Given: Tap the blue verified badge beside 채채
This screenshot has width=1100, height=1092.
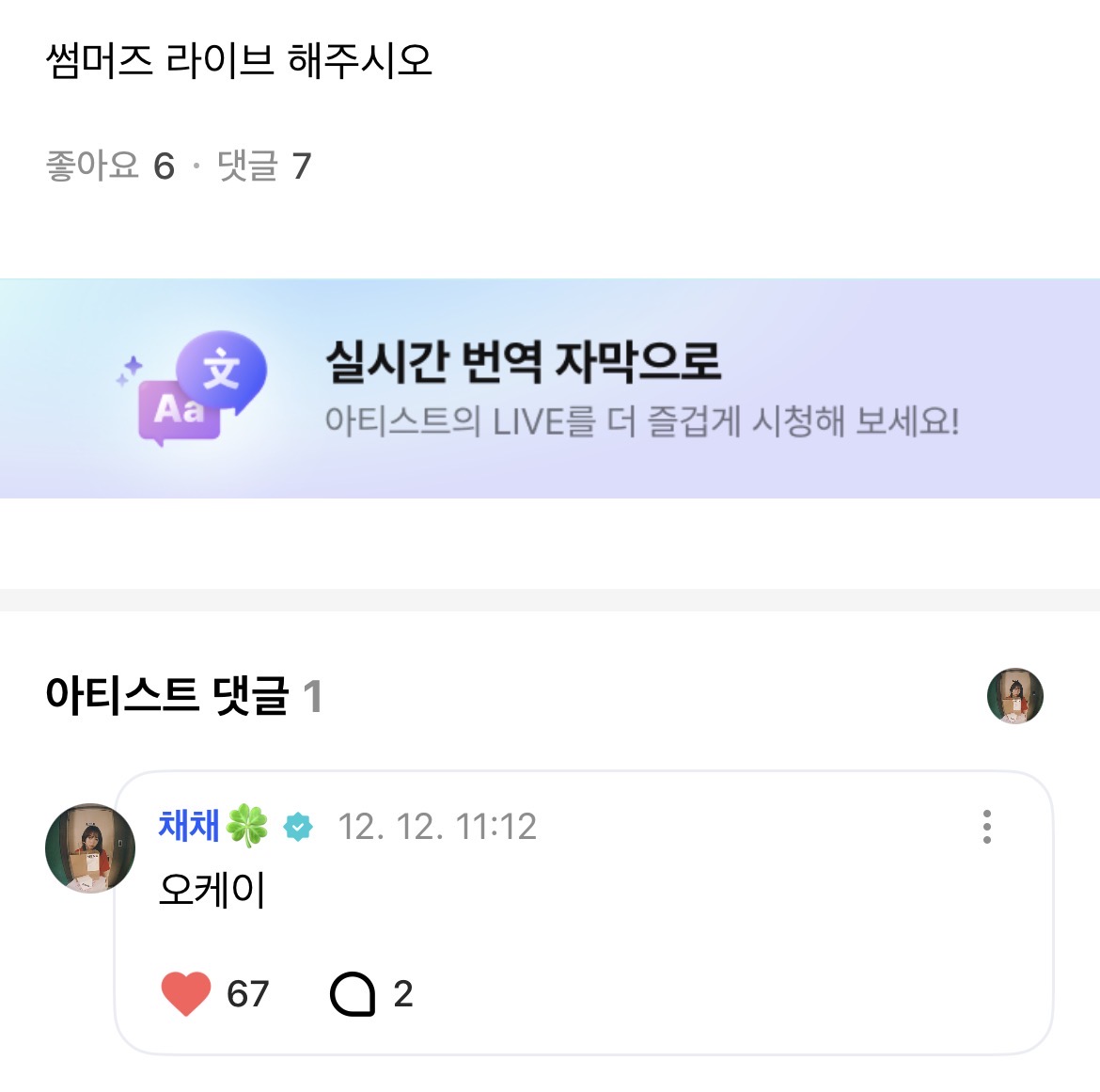Looking at the screenshot, I should [298, 828].
